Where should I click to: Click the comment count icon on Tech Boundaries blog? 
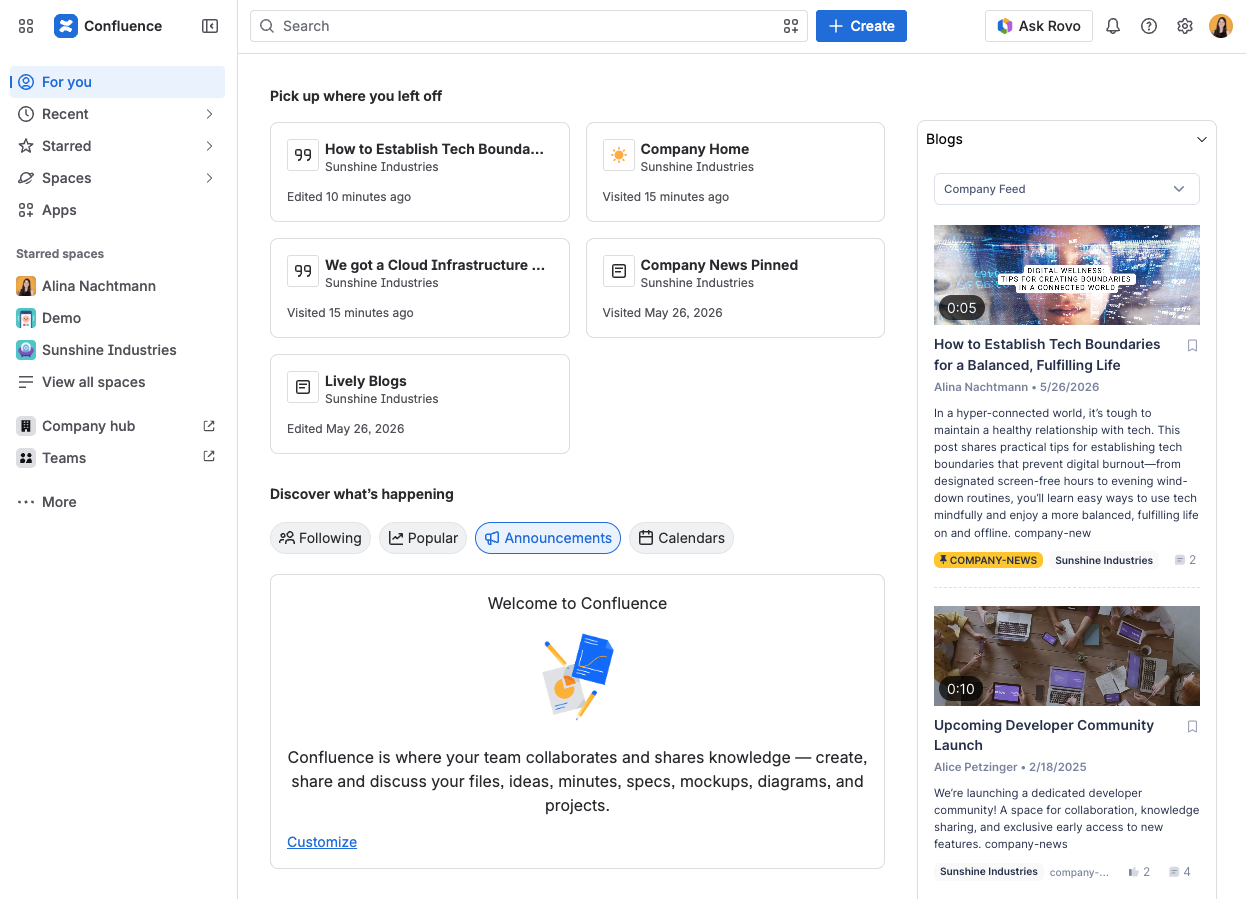pyautogui.click(x=1180, y=560)
